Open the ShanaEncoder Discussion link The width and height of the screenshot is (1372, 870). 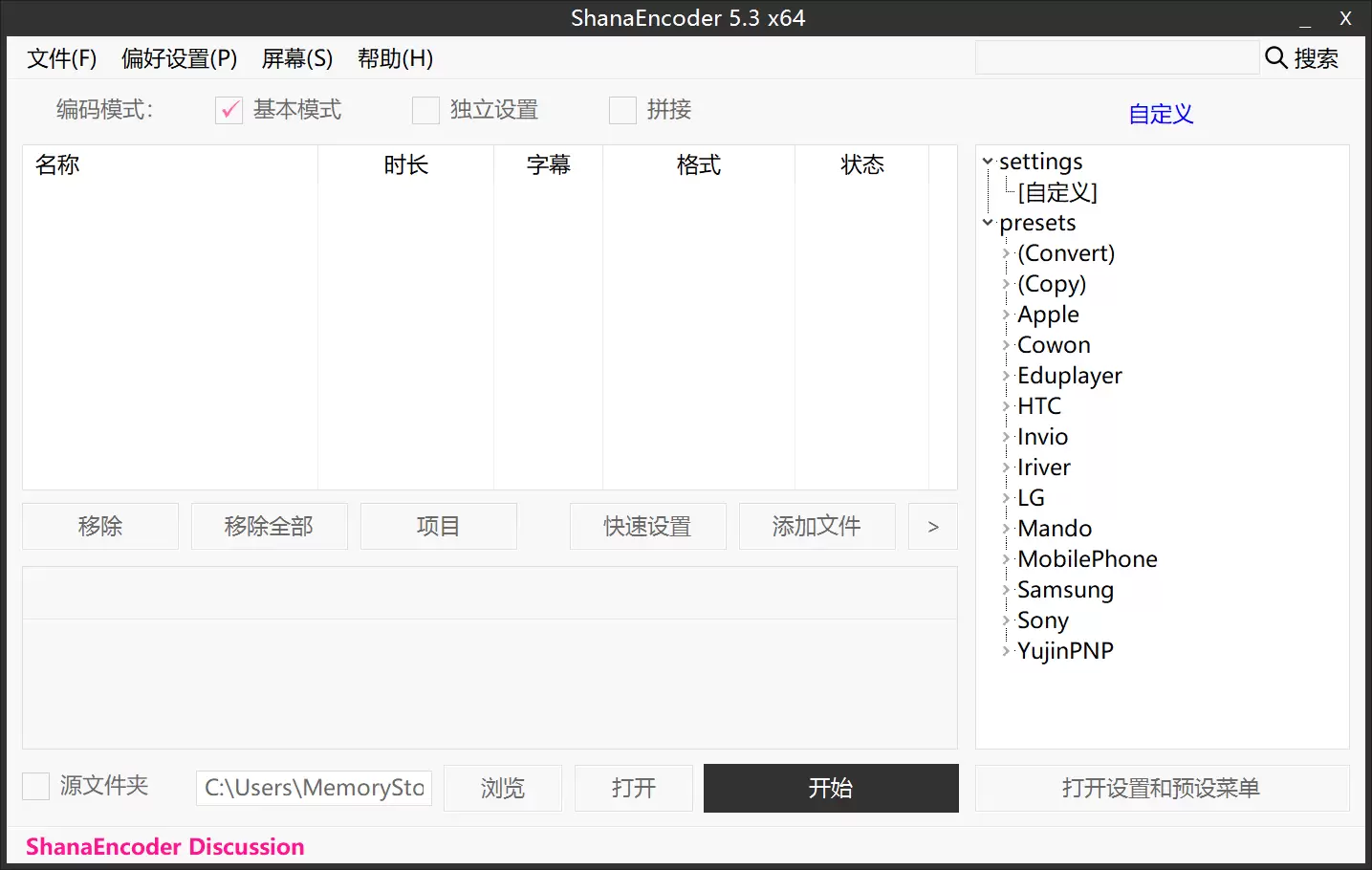164,847
